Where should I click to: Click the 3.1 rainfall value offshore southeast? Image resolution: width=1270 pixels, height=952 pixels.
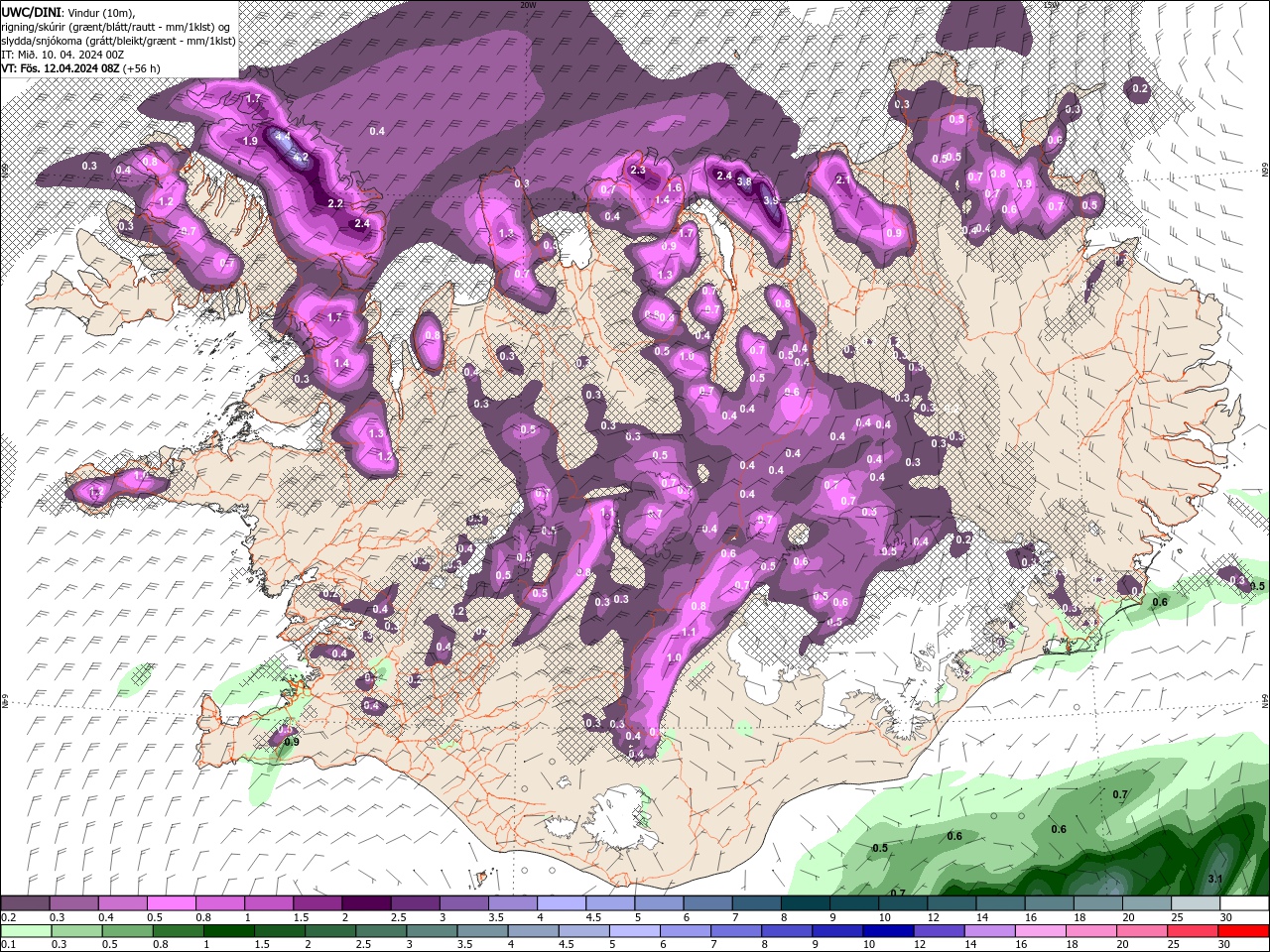coord(1215,880)
